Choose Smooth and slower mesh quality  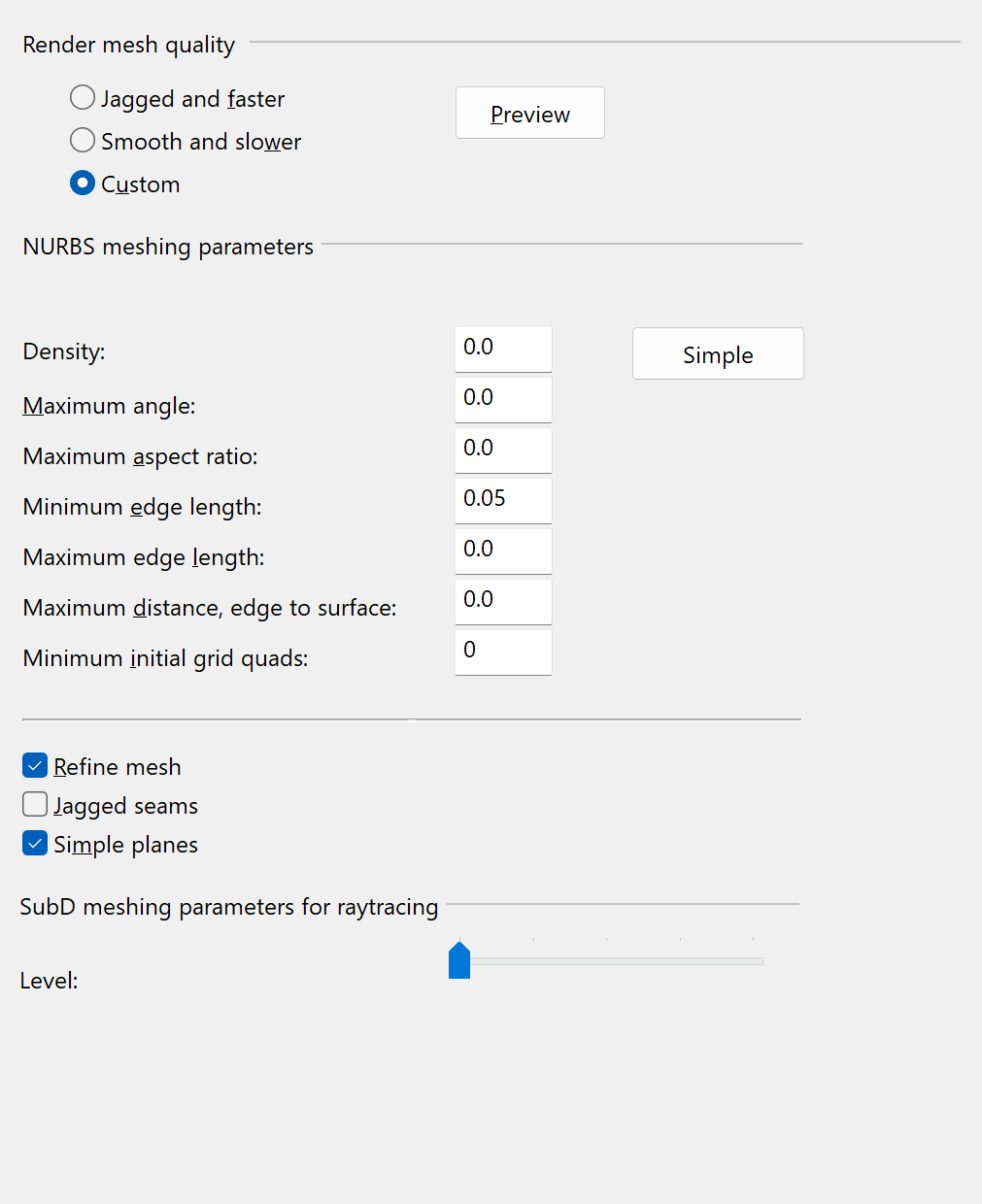(x=83, y=141)
